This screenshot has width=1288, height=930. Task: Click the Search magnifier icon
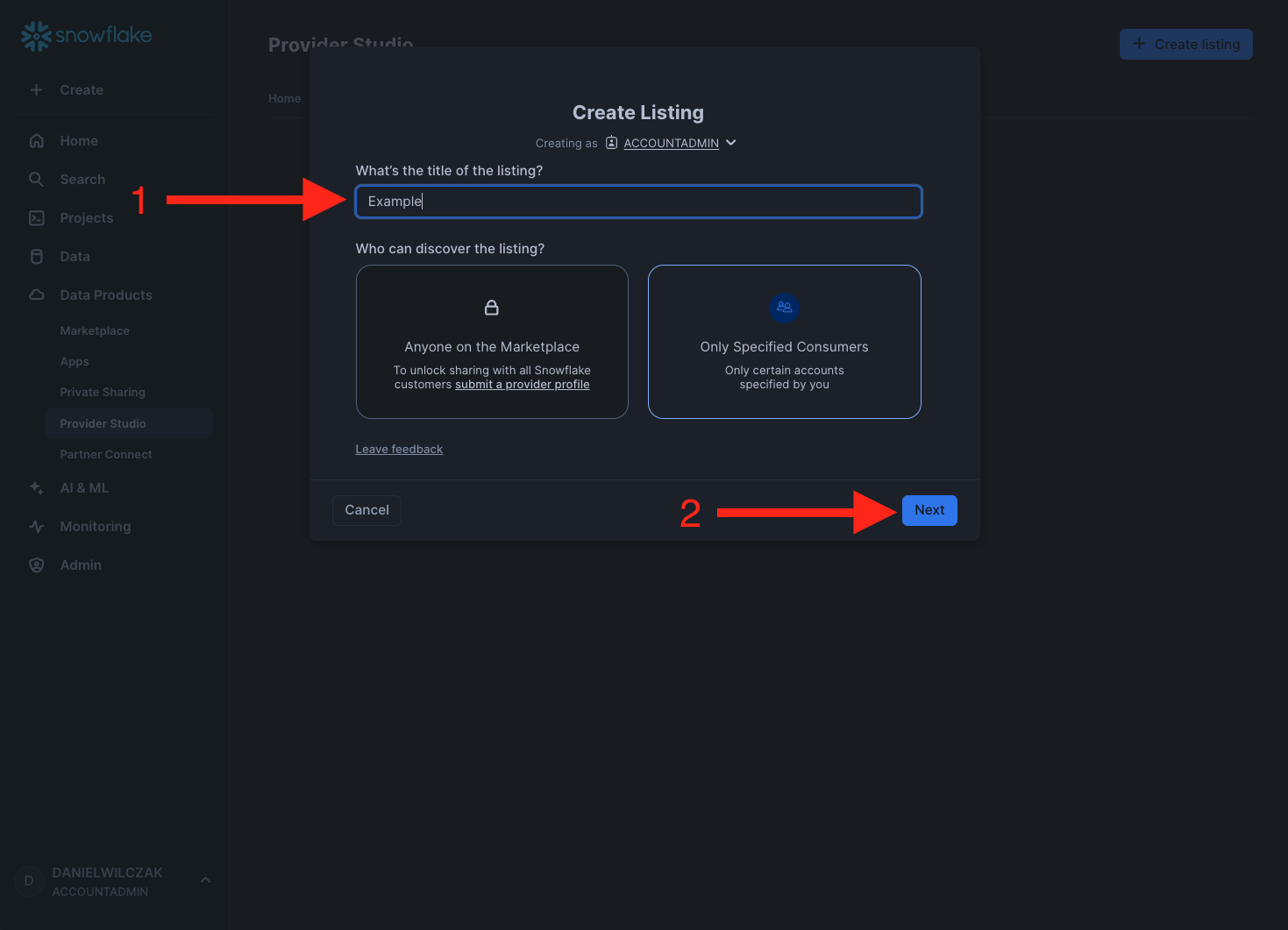37,180
